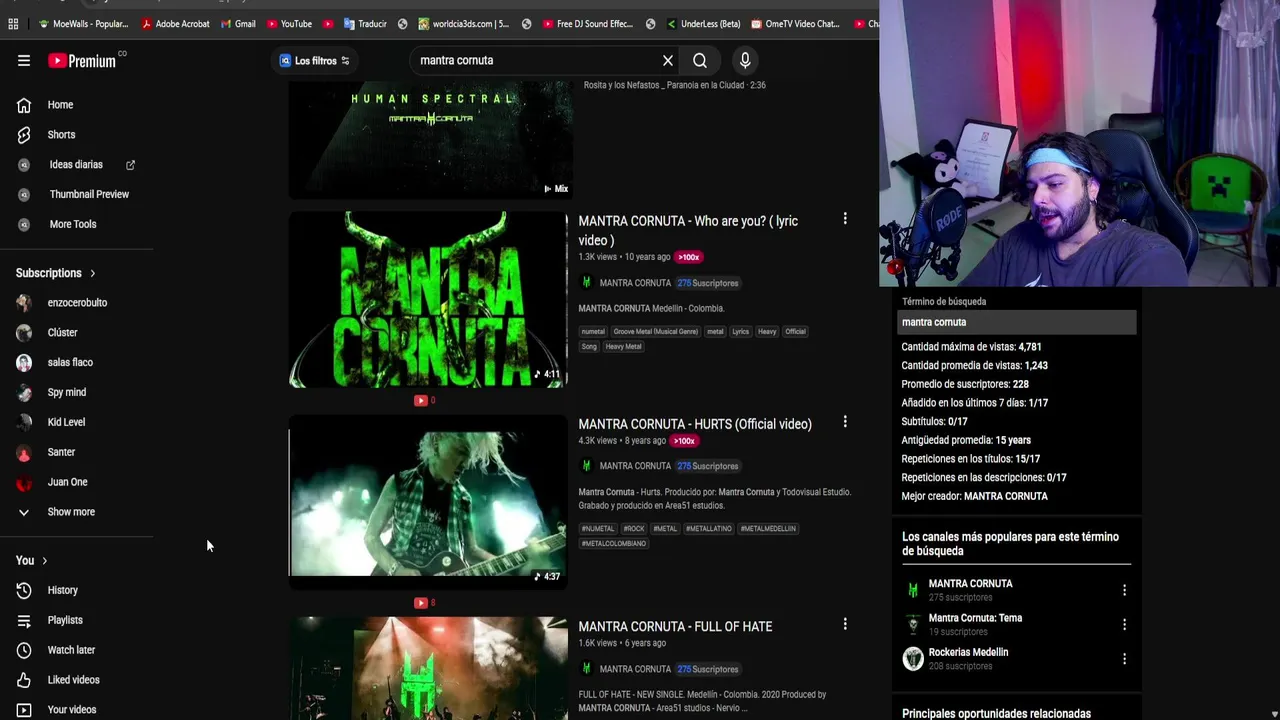Click external link icon beside Ideas diarias

(x=130, y=165)
